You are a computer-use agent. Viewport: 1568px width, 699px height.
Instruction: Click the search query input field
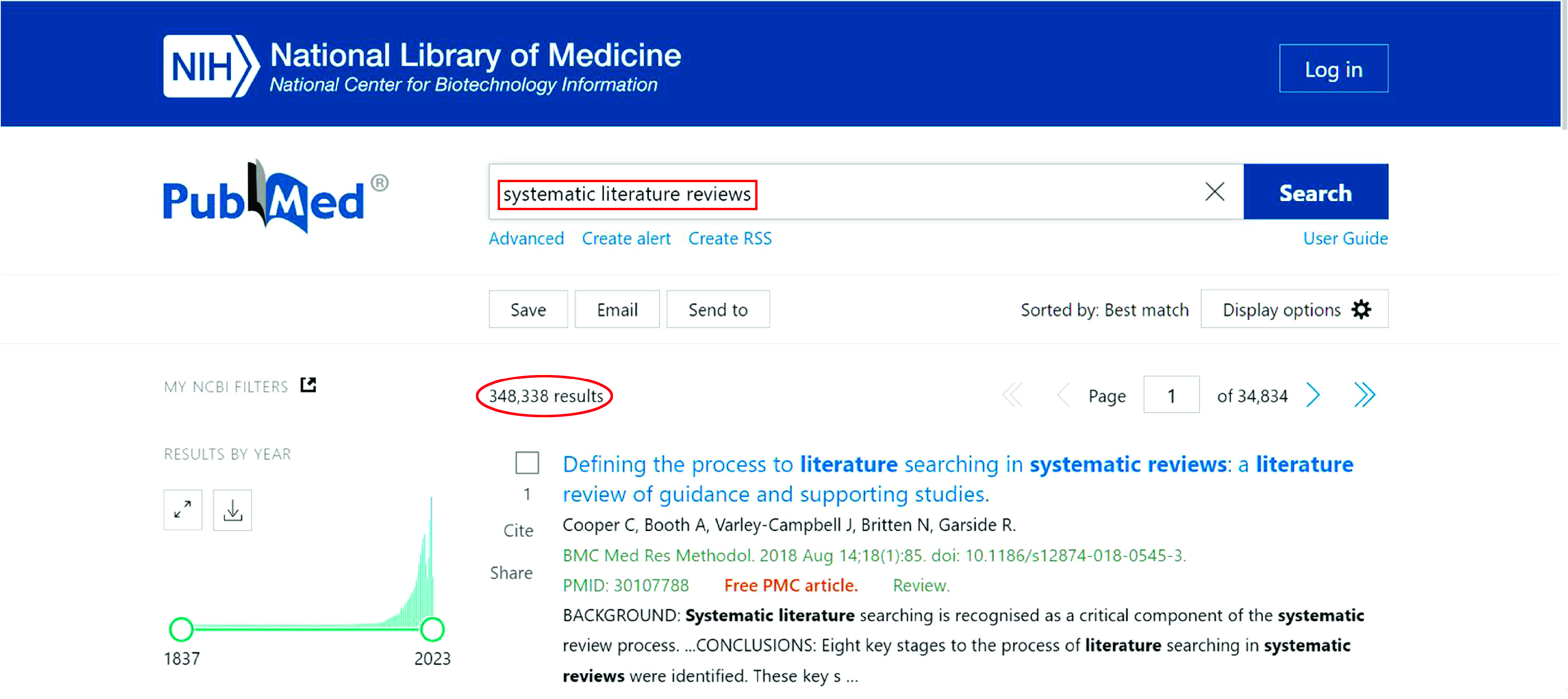(866, 192)
